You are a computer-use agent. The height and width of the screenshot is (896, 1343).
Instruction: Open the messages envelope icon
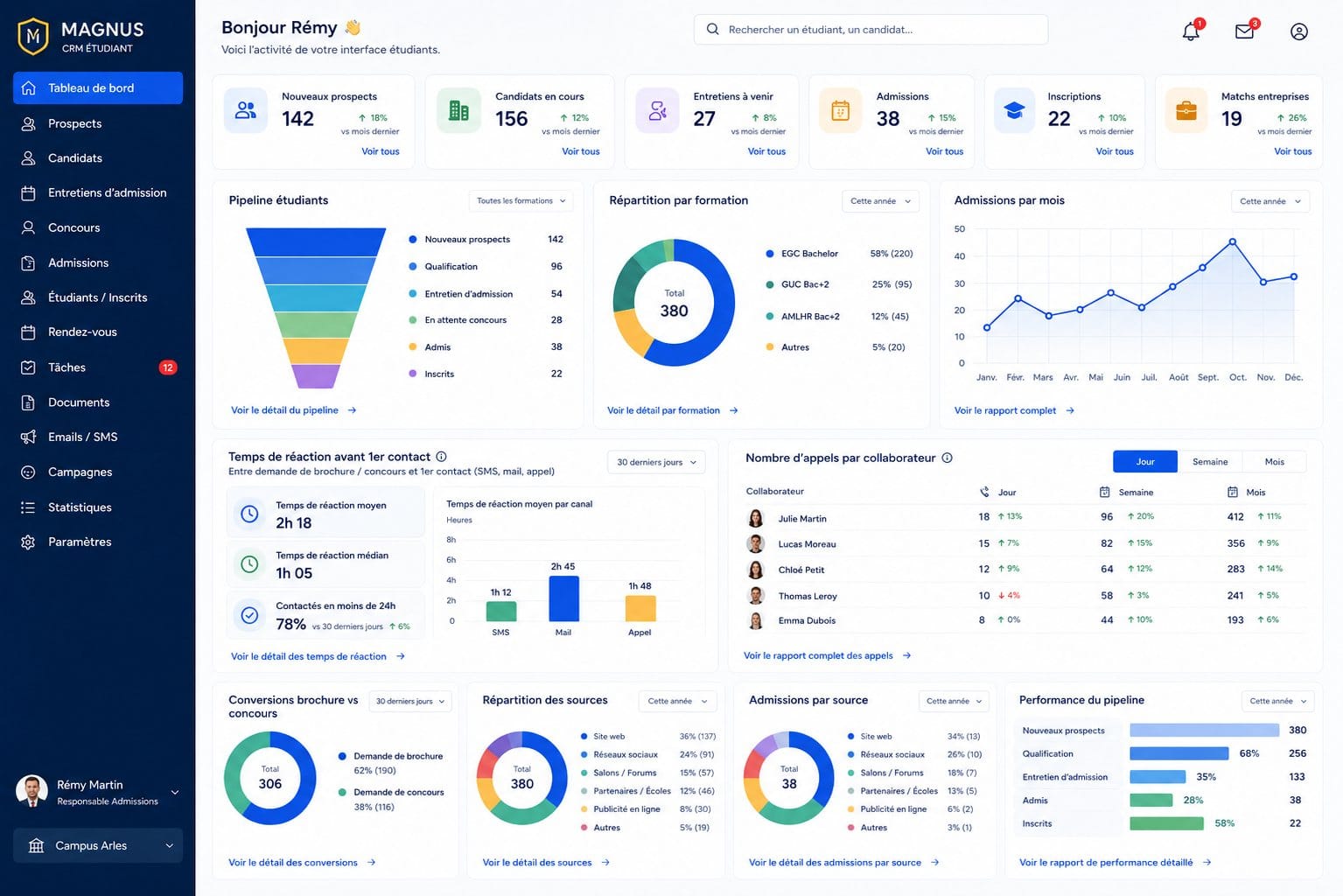pyautogui.click(x=1244, y=31)
